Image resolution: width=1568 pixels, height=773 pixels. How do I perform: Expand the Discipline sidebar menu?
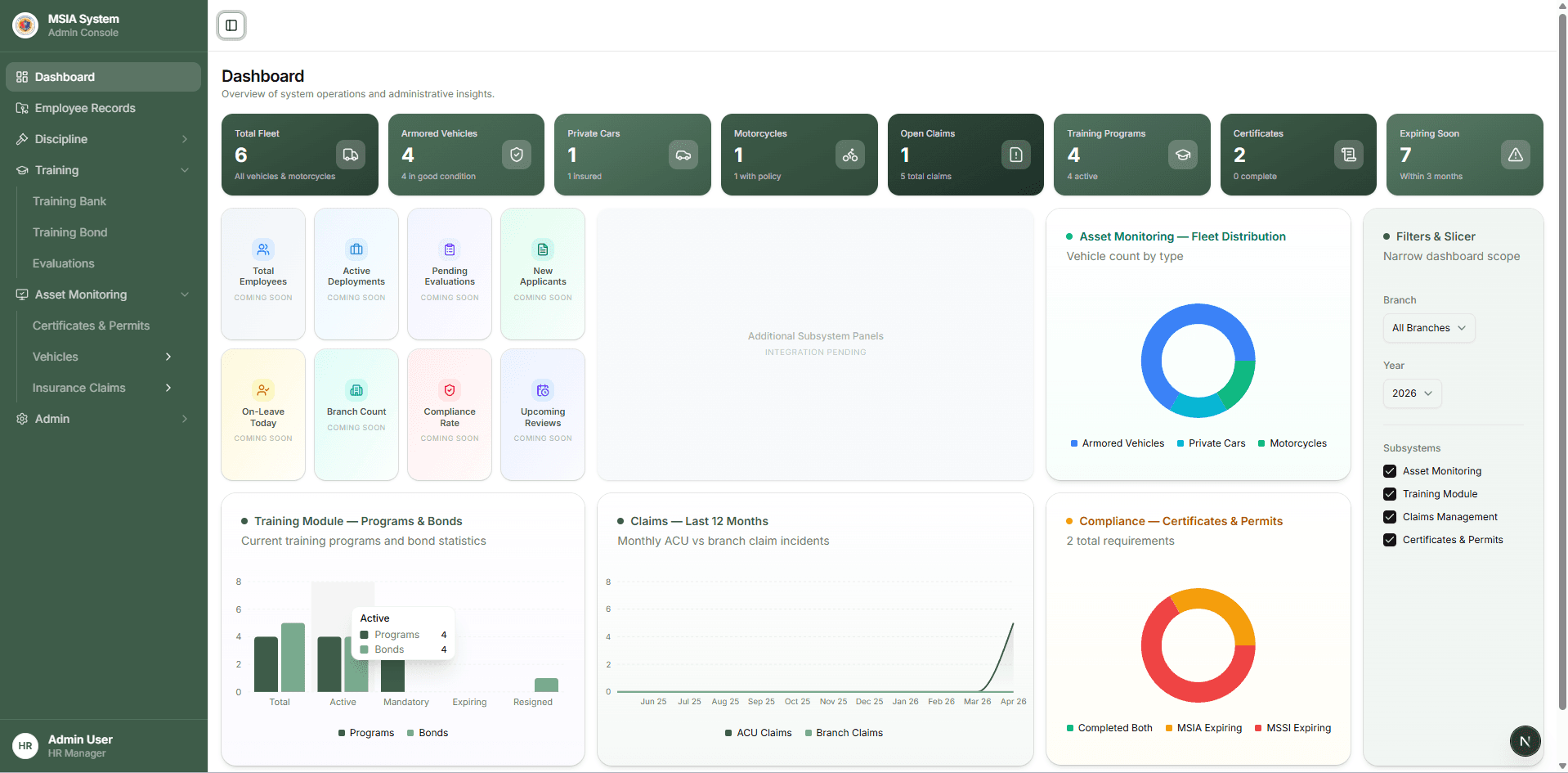coord(103,139)
